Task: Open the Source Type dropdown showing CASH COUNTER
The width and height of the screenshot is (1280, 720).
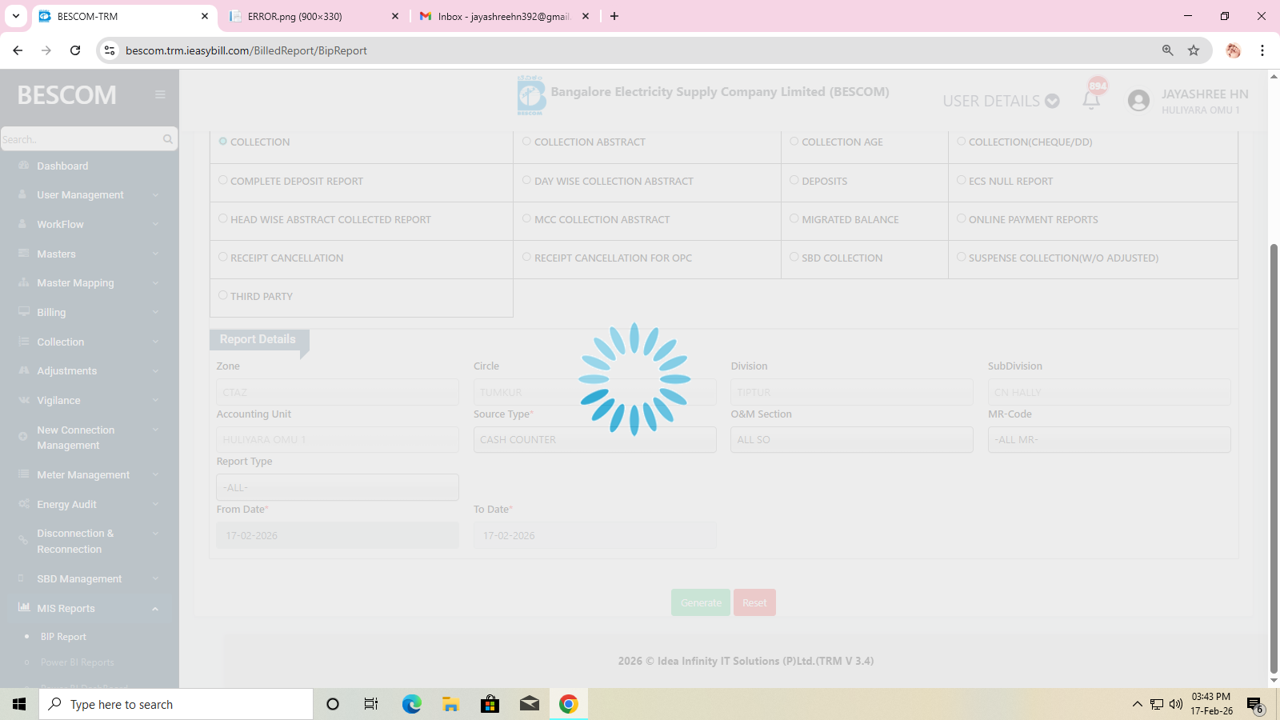Action: 595,440
